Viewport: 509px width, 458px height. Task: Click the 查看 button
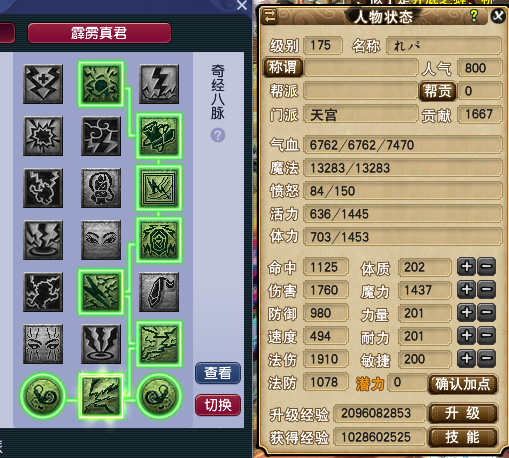pos(218,373)
